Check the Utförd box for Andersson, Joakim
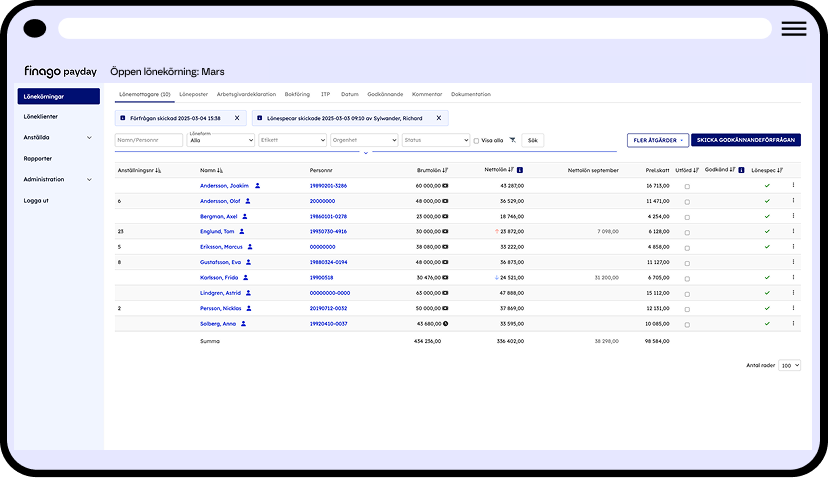 coord(687,186)
